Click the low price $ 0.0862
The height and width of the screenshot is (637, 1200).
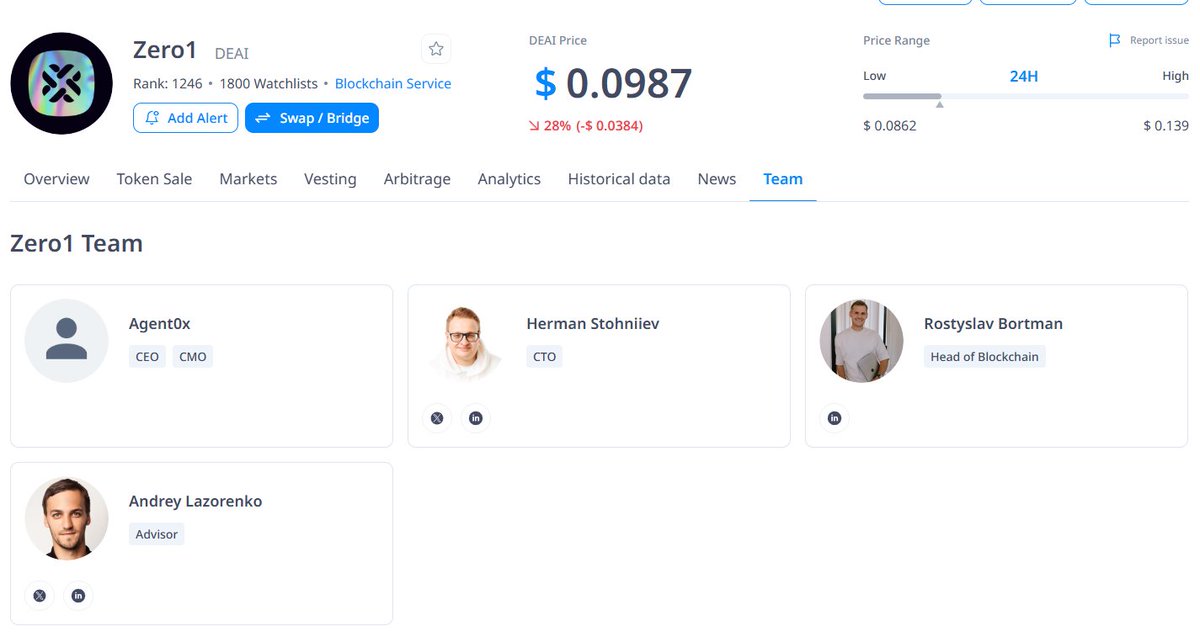(890, 126)
